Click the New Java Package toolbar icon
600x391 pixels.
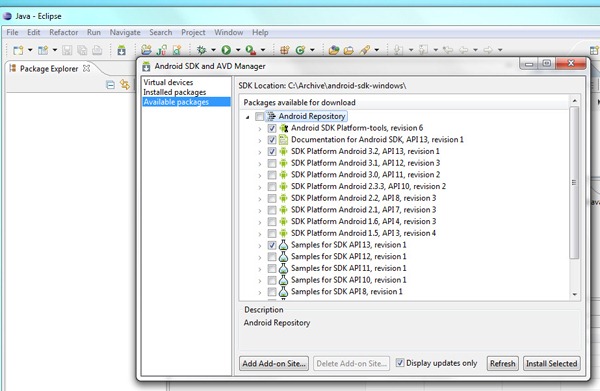pos(285,50)
